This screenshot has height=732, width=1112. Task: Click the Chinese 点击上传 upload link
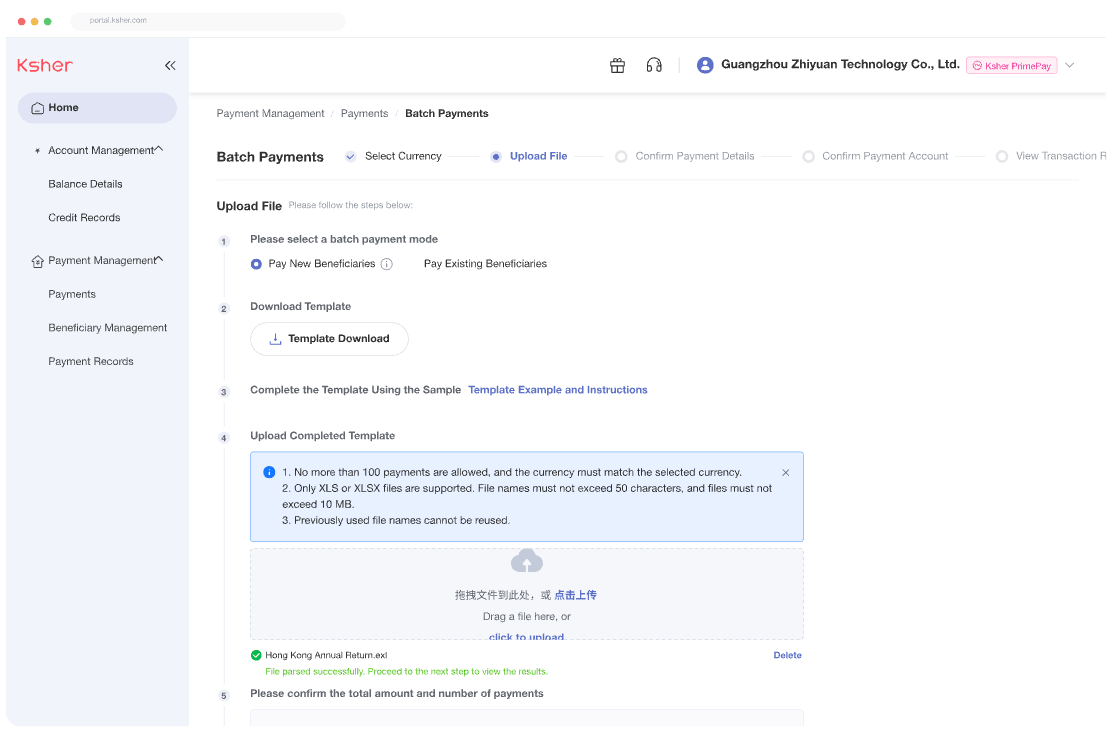575,595
